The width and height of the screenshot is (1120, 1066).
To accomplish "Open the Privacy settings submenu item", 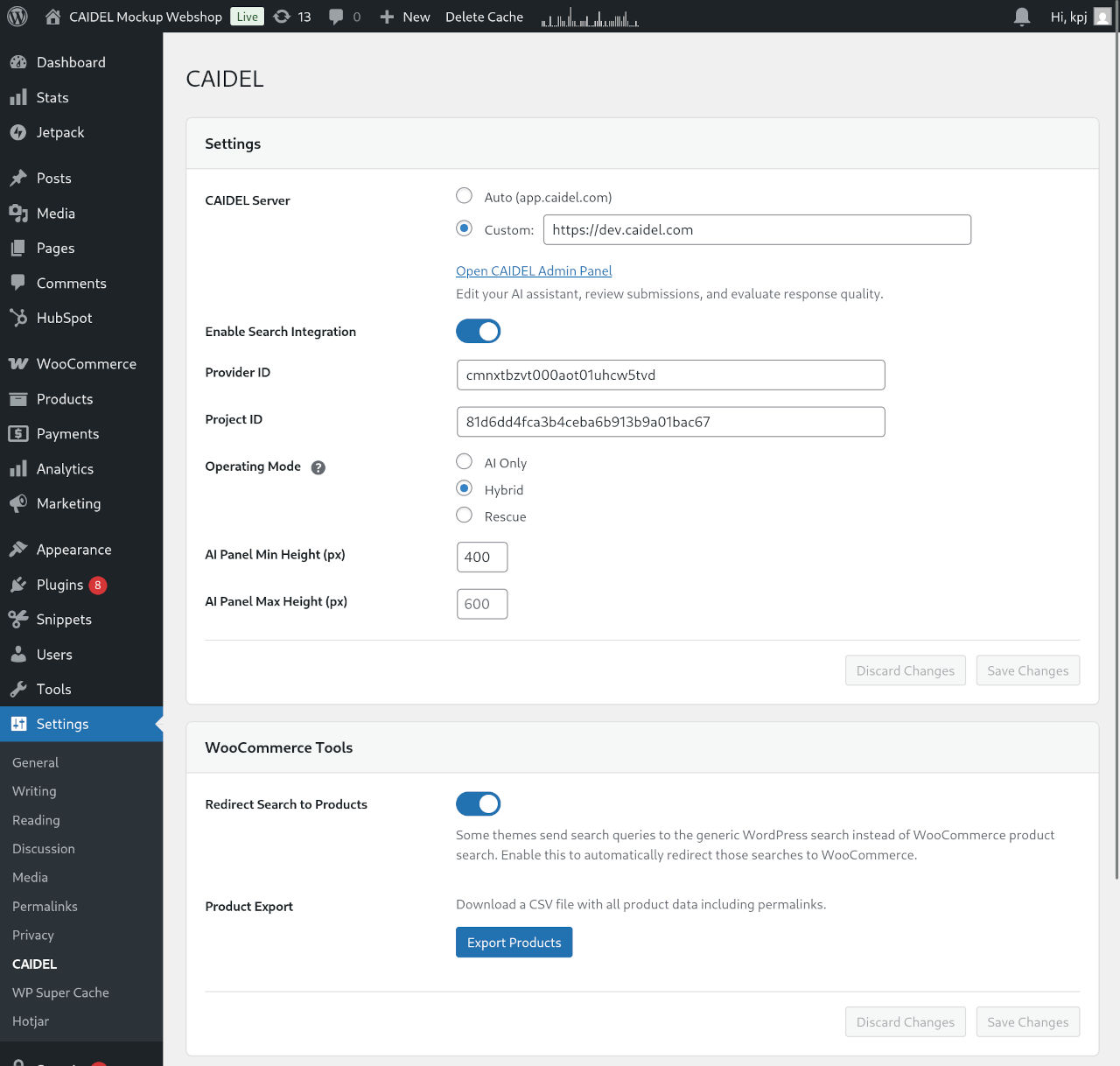I will [33, 936].
